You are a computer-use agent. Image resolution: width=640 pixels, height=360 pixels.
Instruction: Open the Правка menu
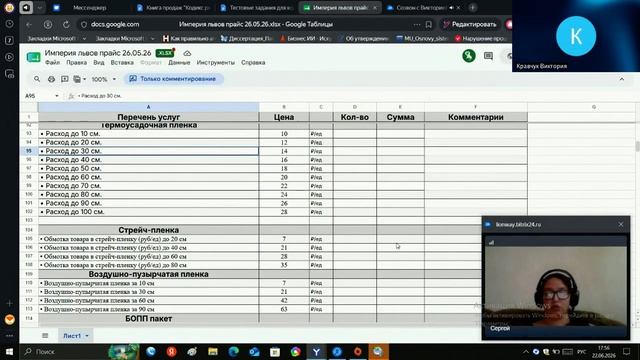coord(76,62)
